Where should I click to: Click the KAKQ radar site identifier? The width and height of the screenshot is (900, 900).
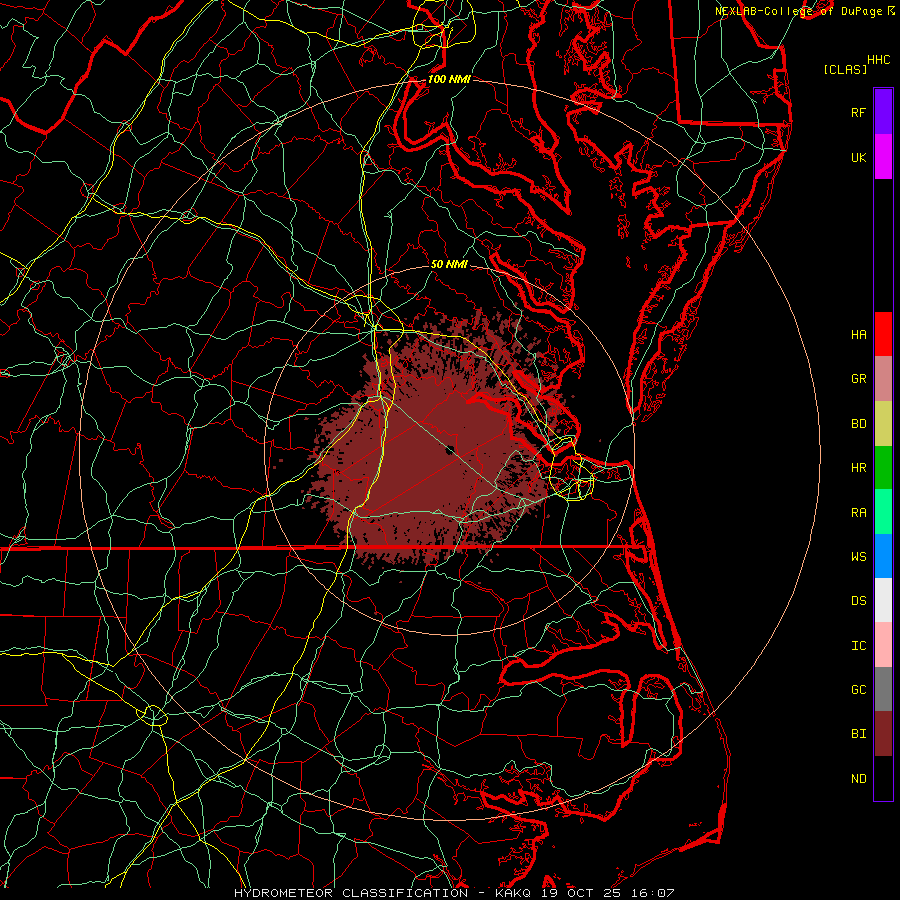513,893
